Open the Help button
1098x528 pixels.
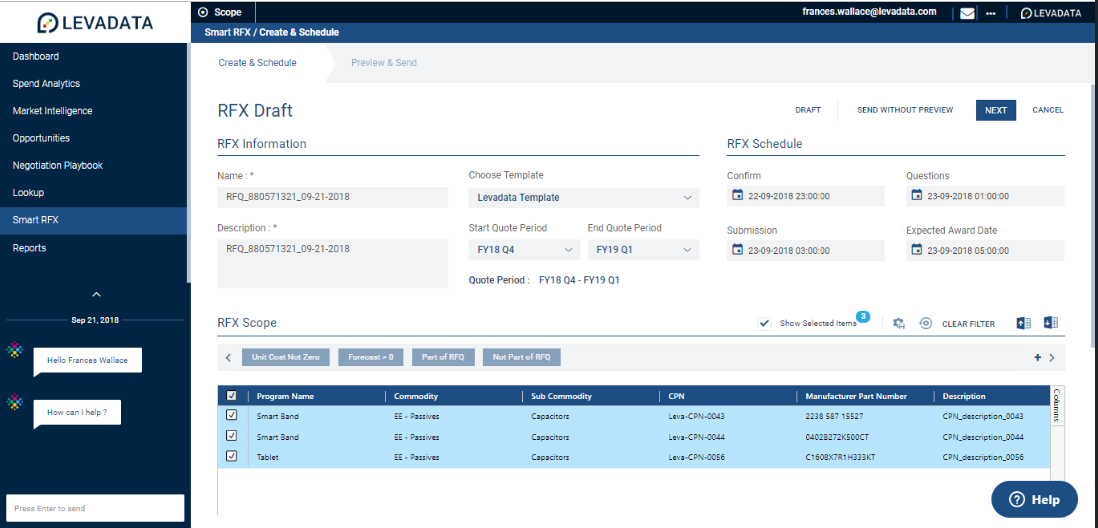coord(1034,499)
